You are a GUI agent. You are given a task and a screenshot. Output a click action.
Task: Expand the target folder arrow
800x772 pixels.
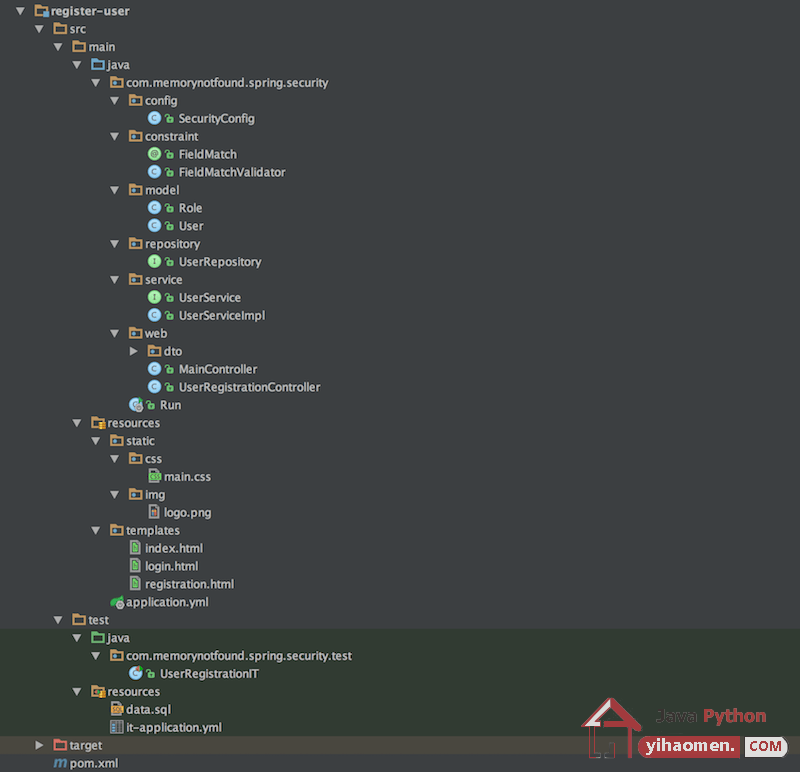39,745
